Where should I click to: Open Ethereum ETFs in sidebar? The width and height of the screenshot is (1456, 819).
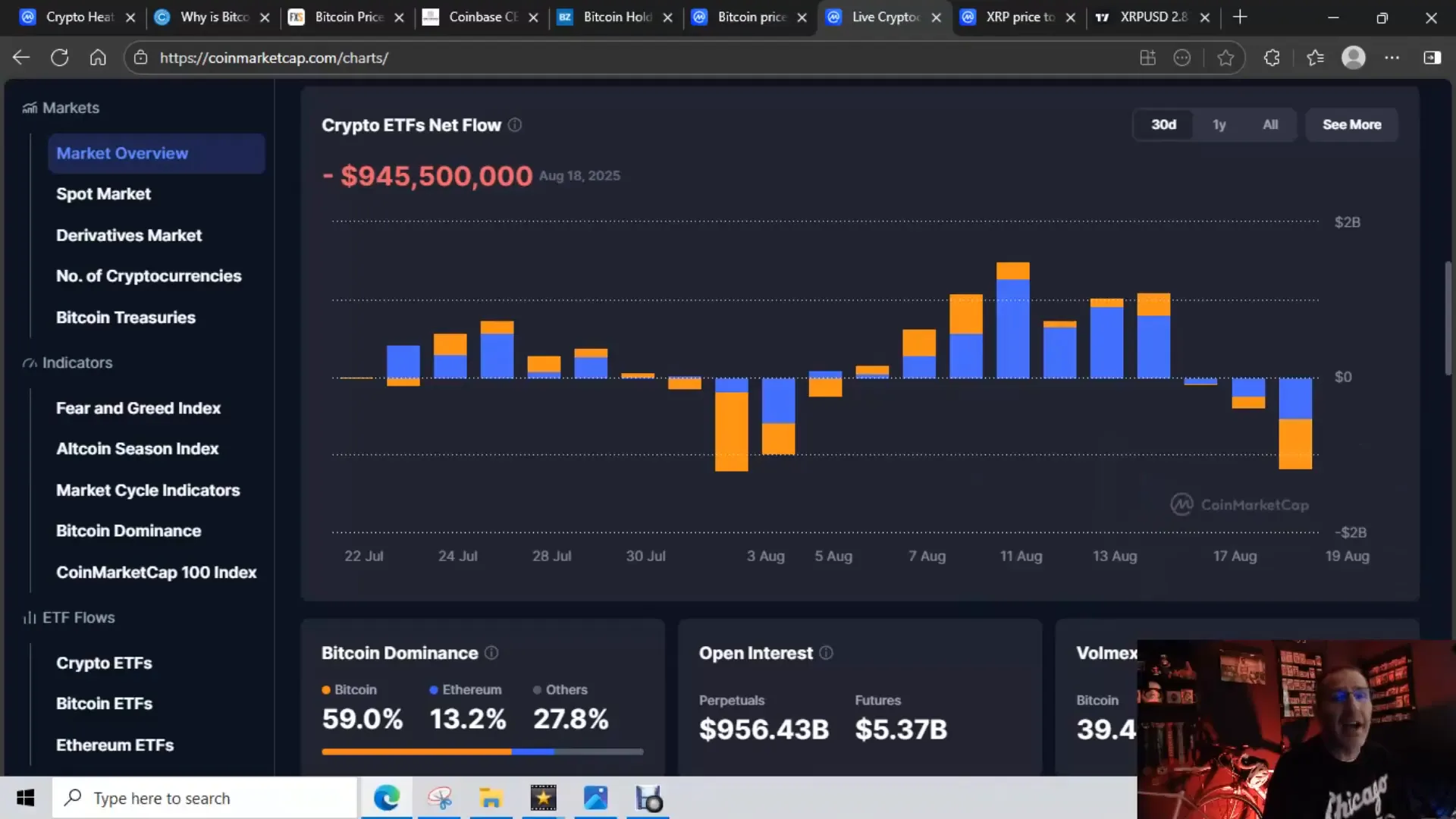115,745
